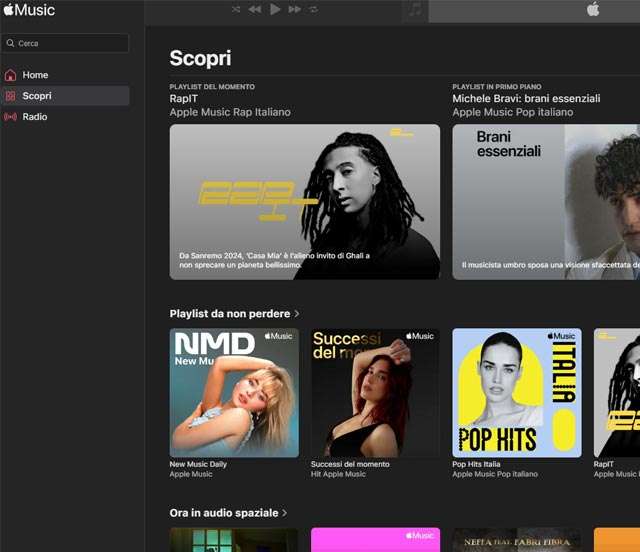Click the search magnifier icon
This screenshot has width=640, height=552.
coord(10,43)
